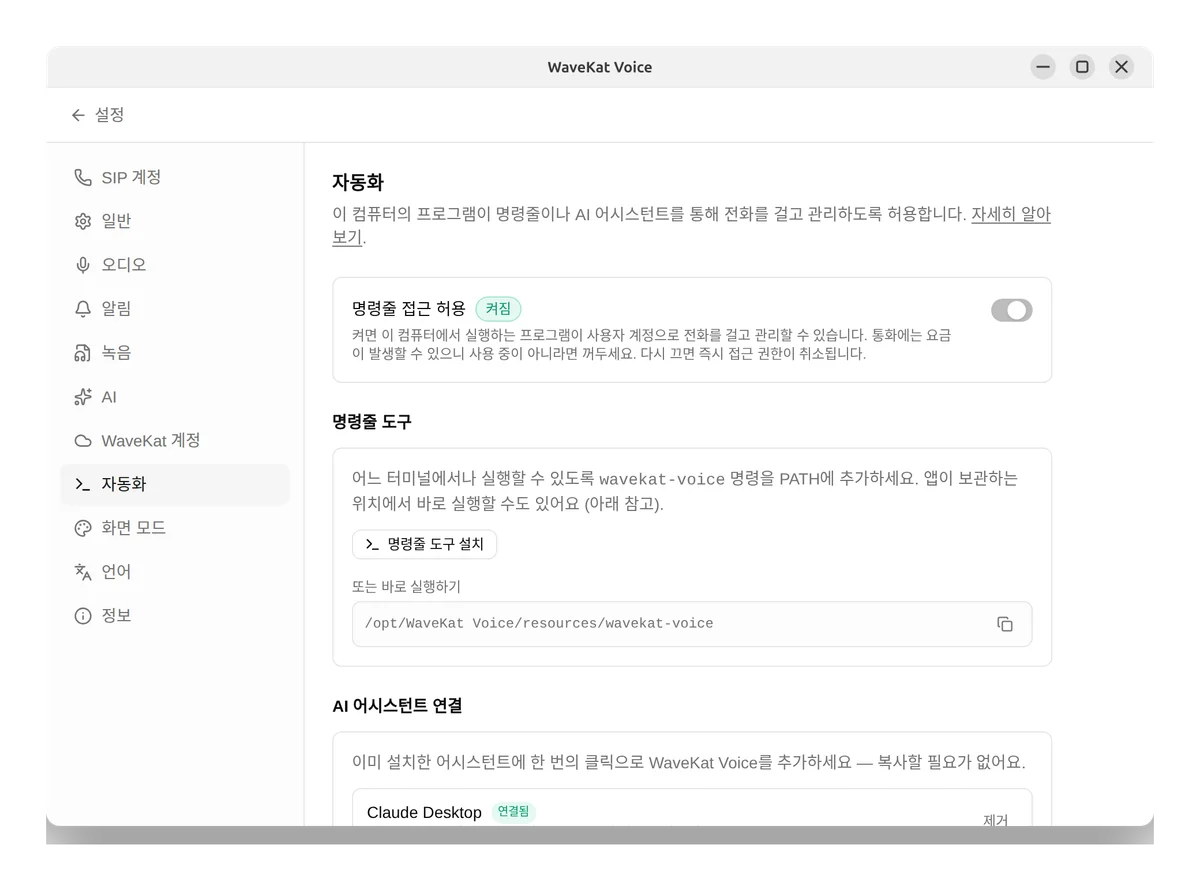Click the cloud icon beside WaveKat 계정
Image resolution: width=1200 pixels, height=872 pixels.
[83, 441]
